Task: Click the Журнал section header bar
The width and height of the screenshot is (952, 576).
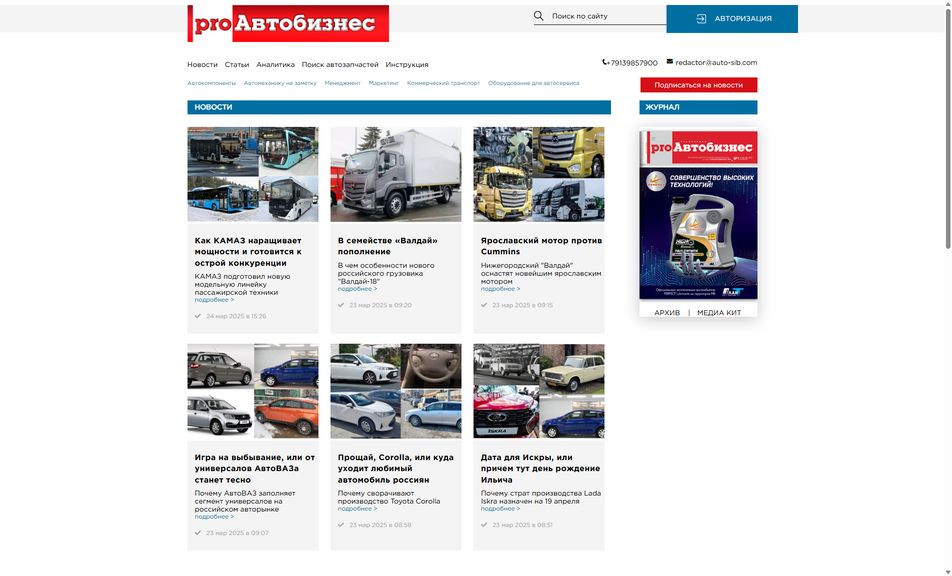Action: coord(698,107)
